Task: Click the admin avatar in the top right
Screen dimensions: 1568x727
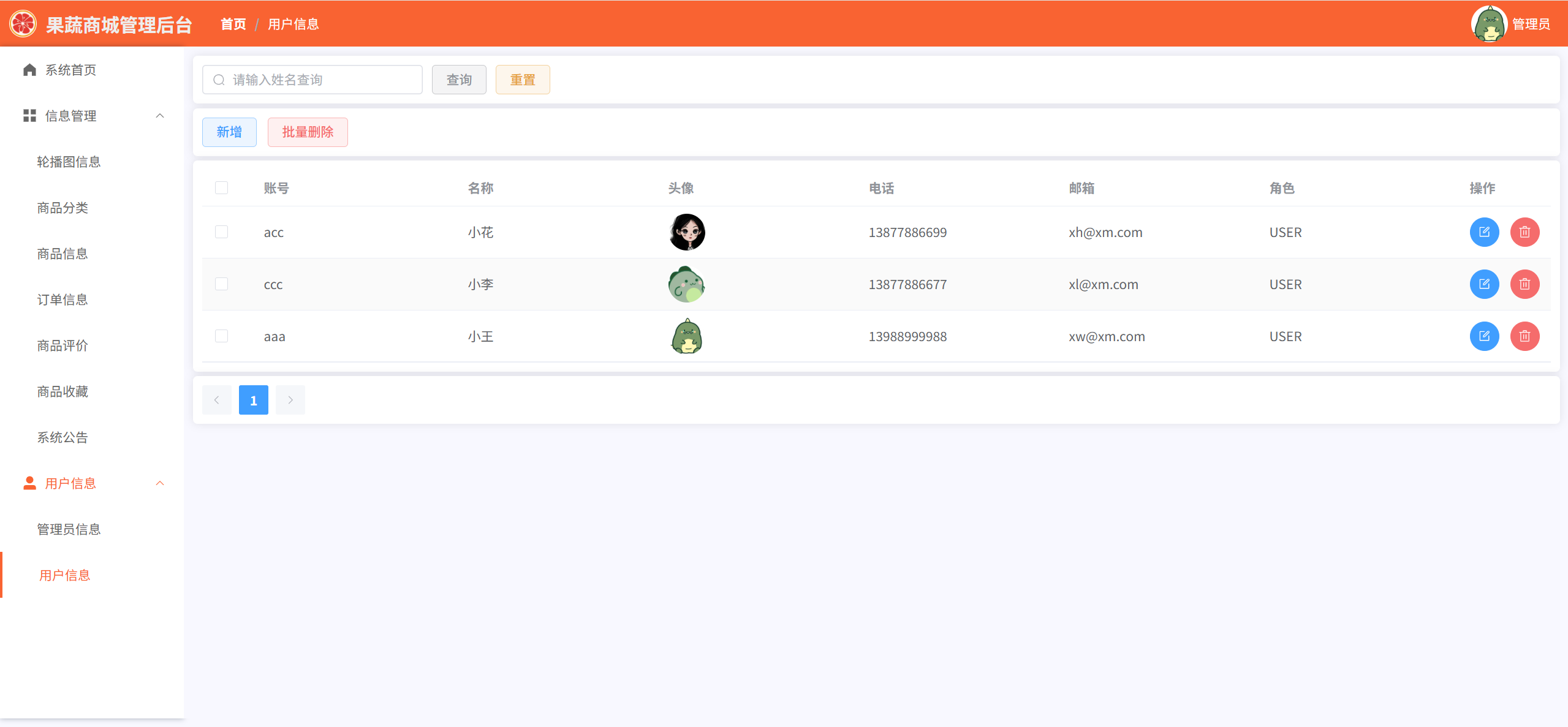Action: (x=1488, y=24)
